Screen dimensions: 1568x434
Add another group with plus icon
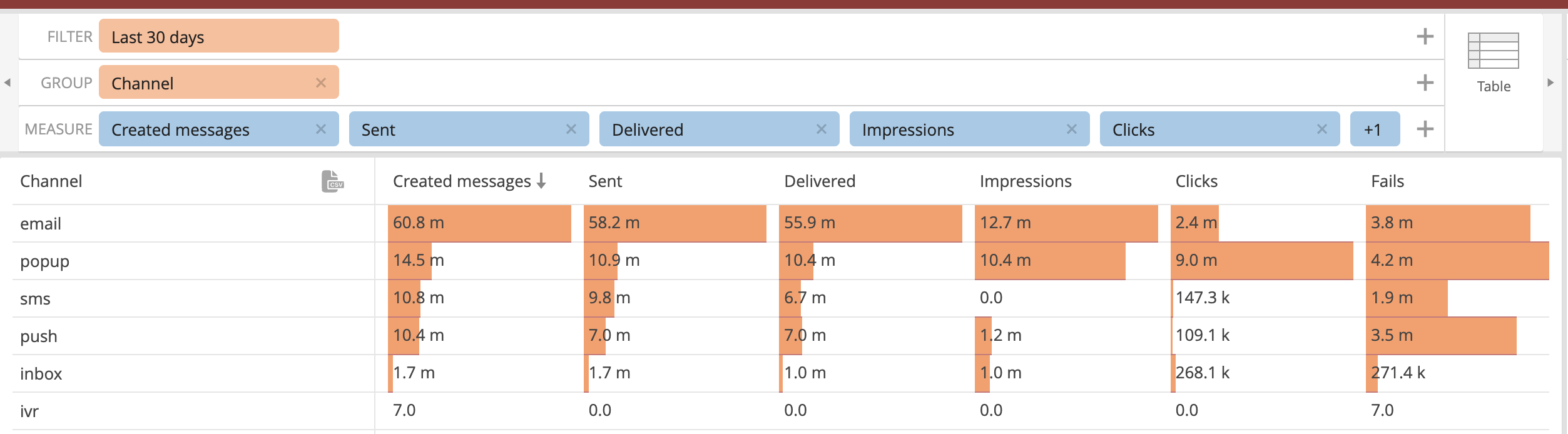tap(1425, 83)
